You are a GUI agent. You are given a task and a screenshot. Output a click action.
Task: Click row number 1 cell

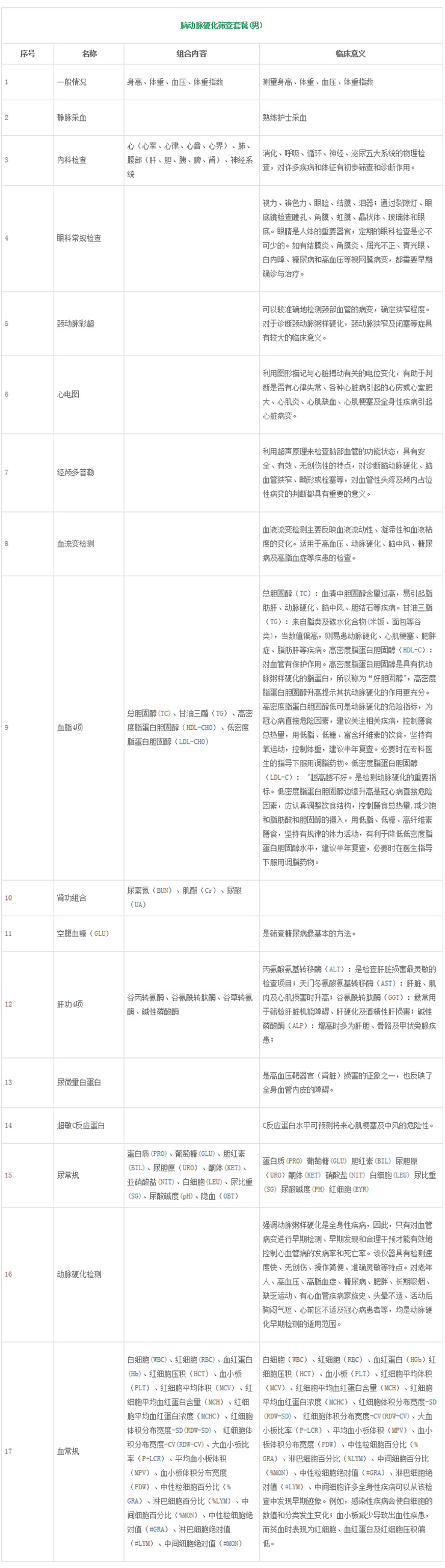tap(28, 82)
